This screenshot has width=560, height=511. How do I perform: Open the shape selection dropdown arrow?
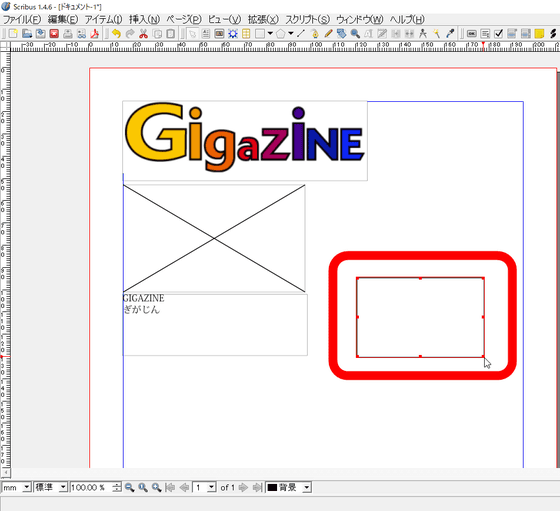(270, 34)
